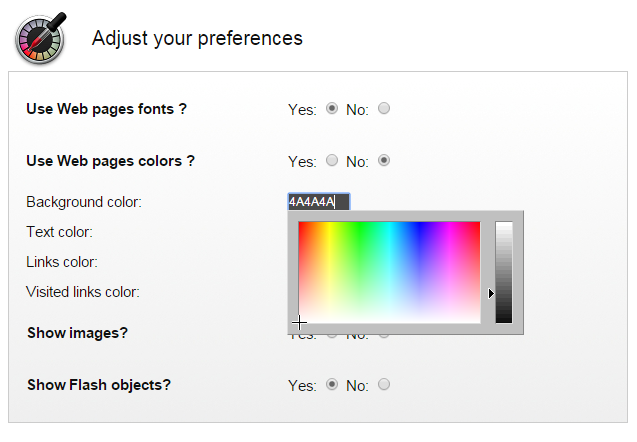
Task: Select Yes for Show Flash objects
Action: click(332, 384)
